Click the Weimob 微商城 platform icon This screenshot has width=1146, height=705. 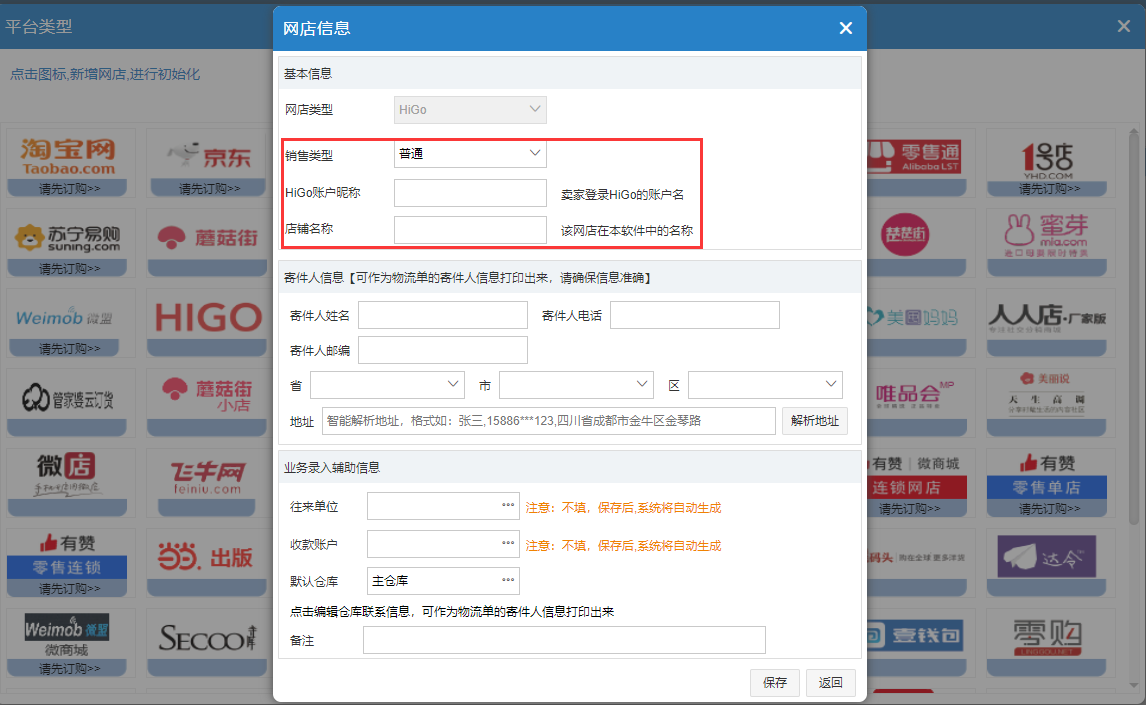[x=67, y=636]
